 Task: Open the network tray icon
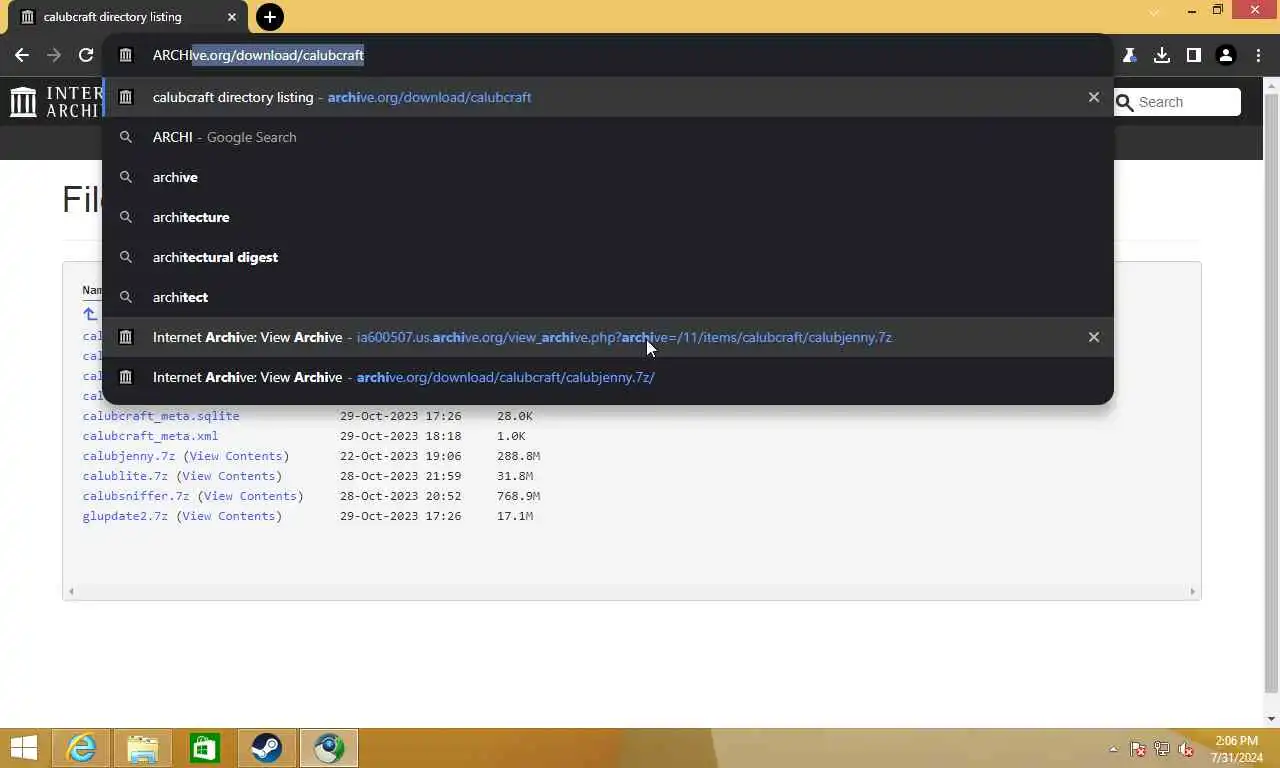click(x=1161, y=749)
